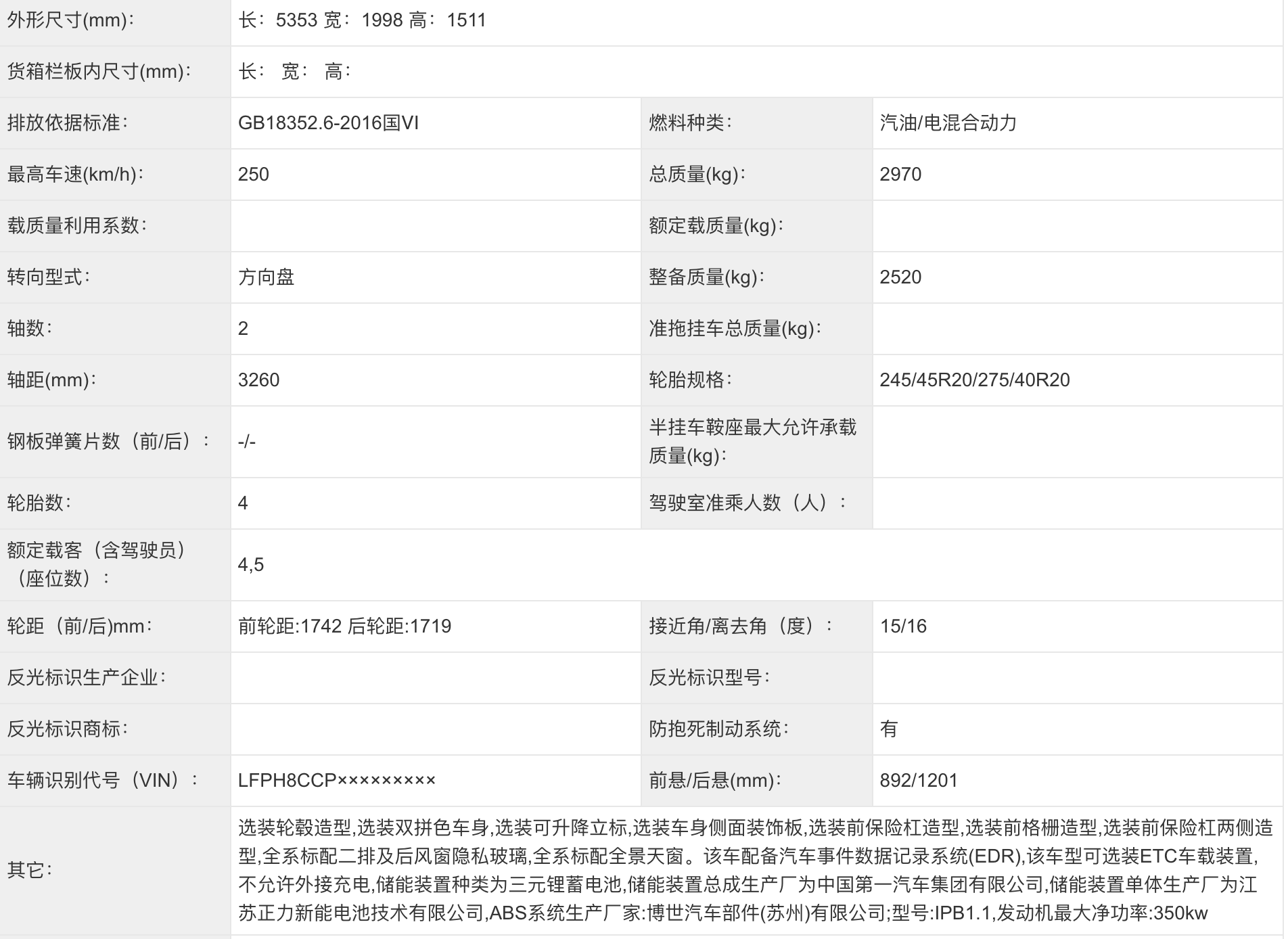Select the top speed value 250
This screenshot has height=939, width=1288.
click(254, 175)
